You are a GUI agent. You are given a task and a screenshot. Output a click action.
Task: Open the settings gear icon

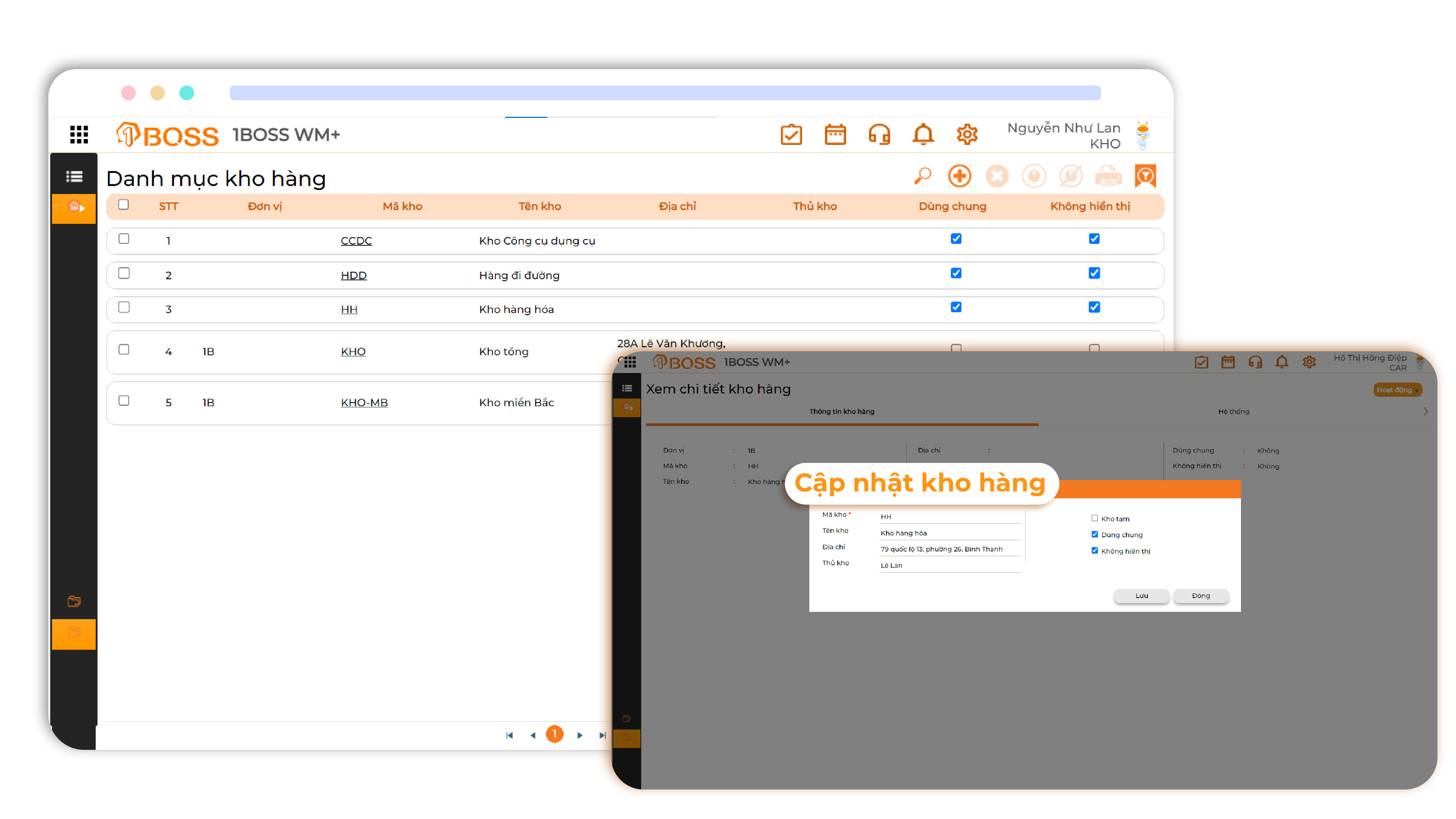[967, 135]
